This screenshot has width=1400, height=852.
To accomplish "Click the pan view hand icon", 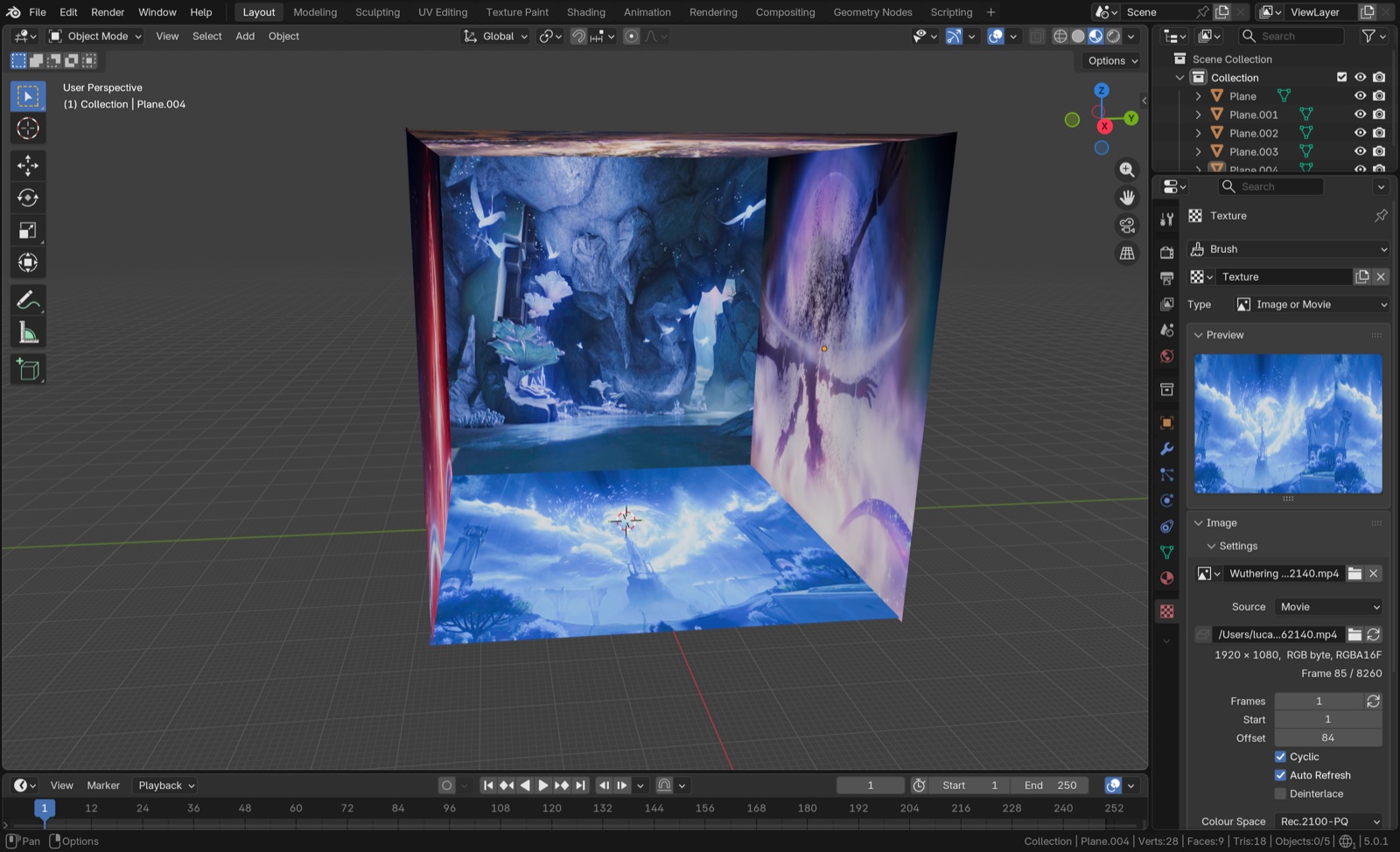I will 1127,198.
